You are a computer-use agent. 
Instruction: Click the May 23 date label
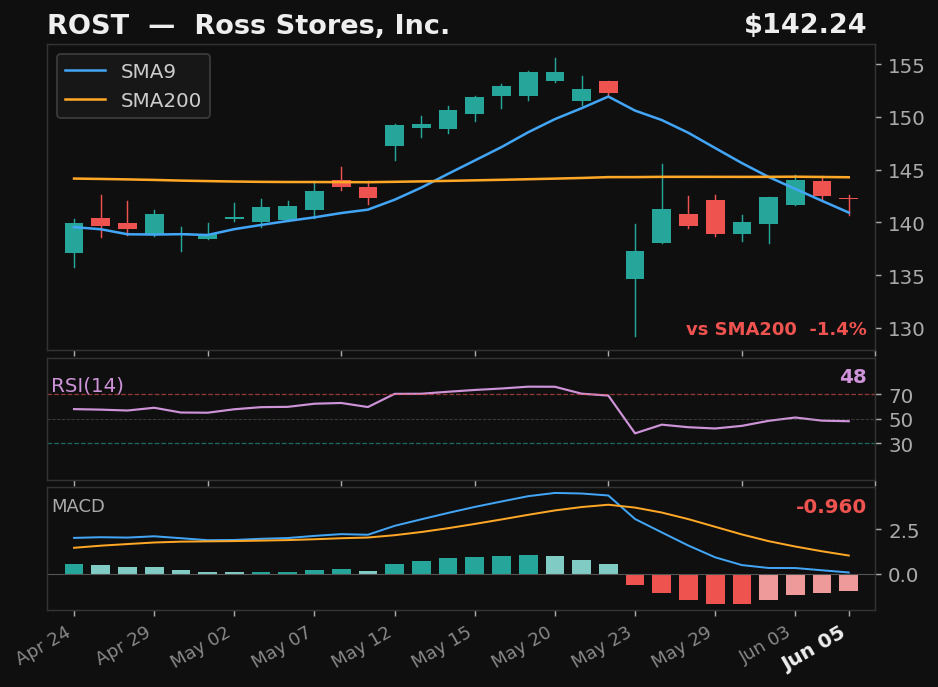(602, 646)
